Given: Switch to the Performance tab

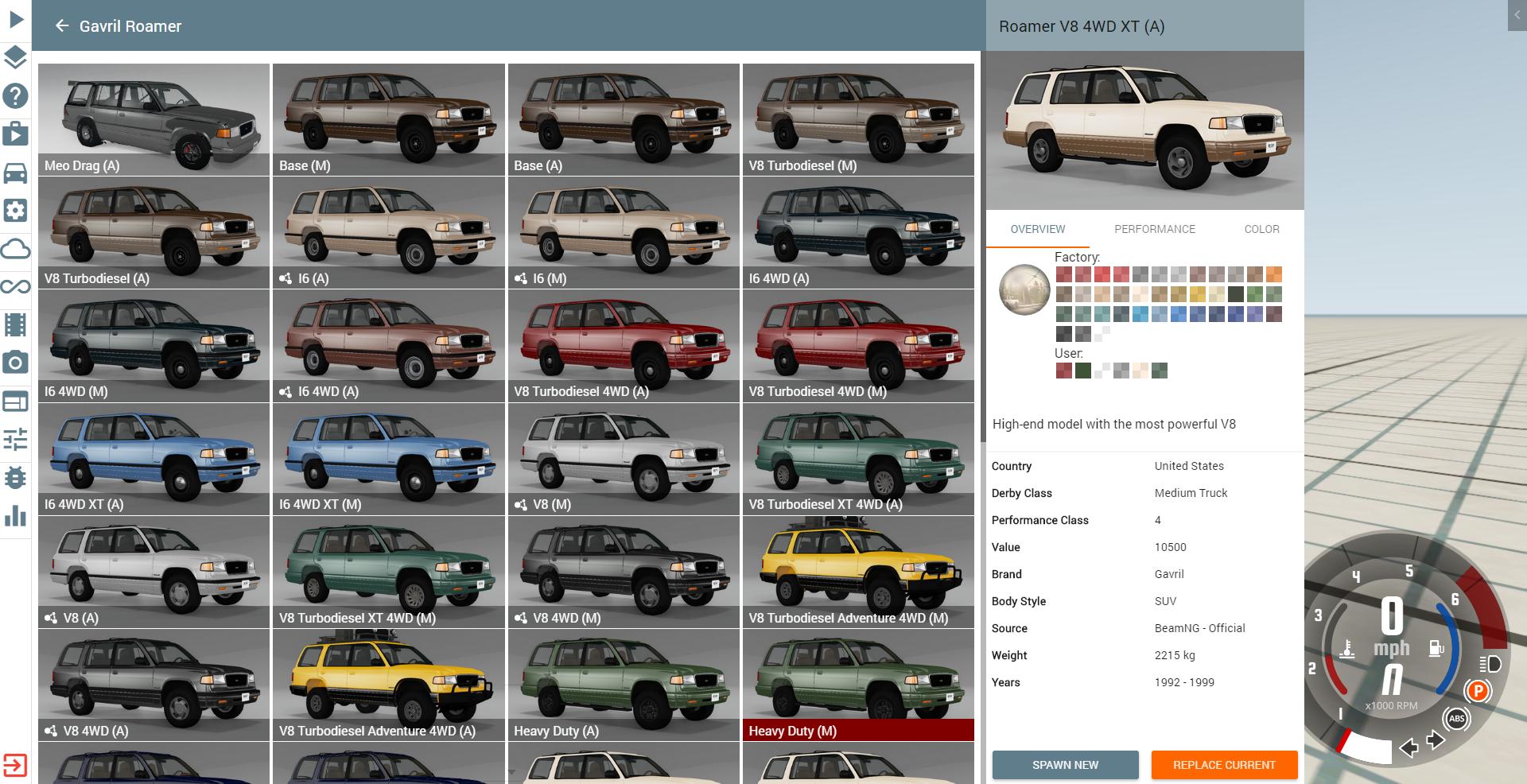Looking at the screenshot, I should [x=1154, y=229].
